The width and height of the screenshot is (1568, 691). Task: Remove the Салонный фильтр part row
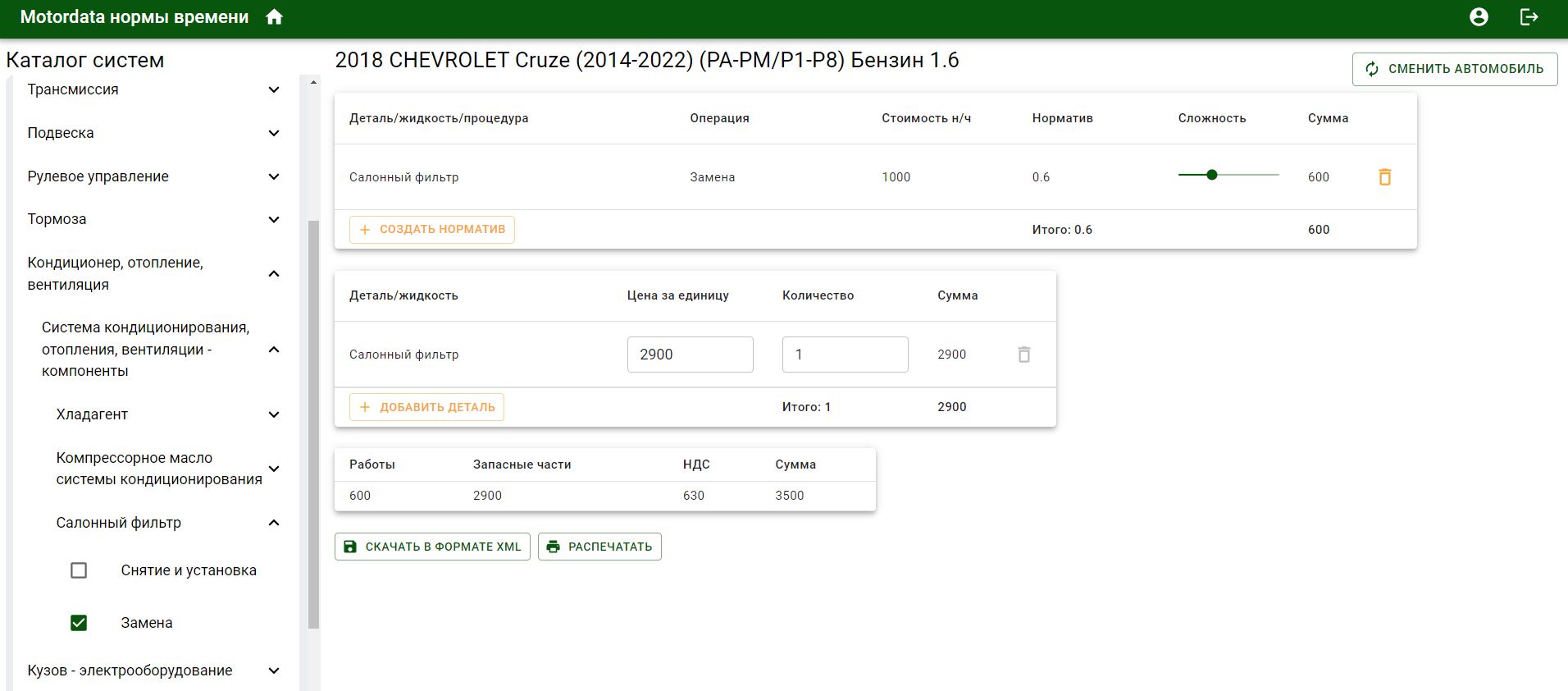[1023, 355]
